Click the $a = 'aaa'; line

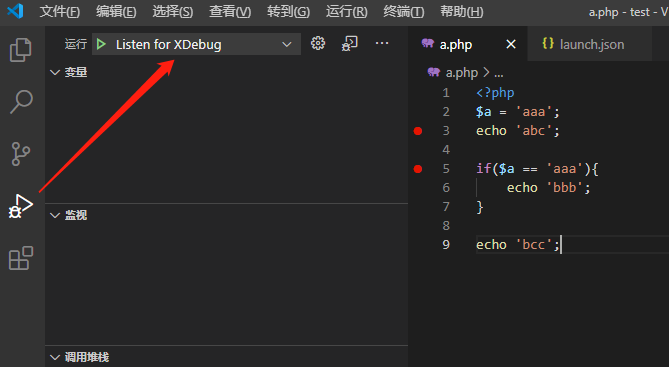(x=518, y=112)
